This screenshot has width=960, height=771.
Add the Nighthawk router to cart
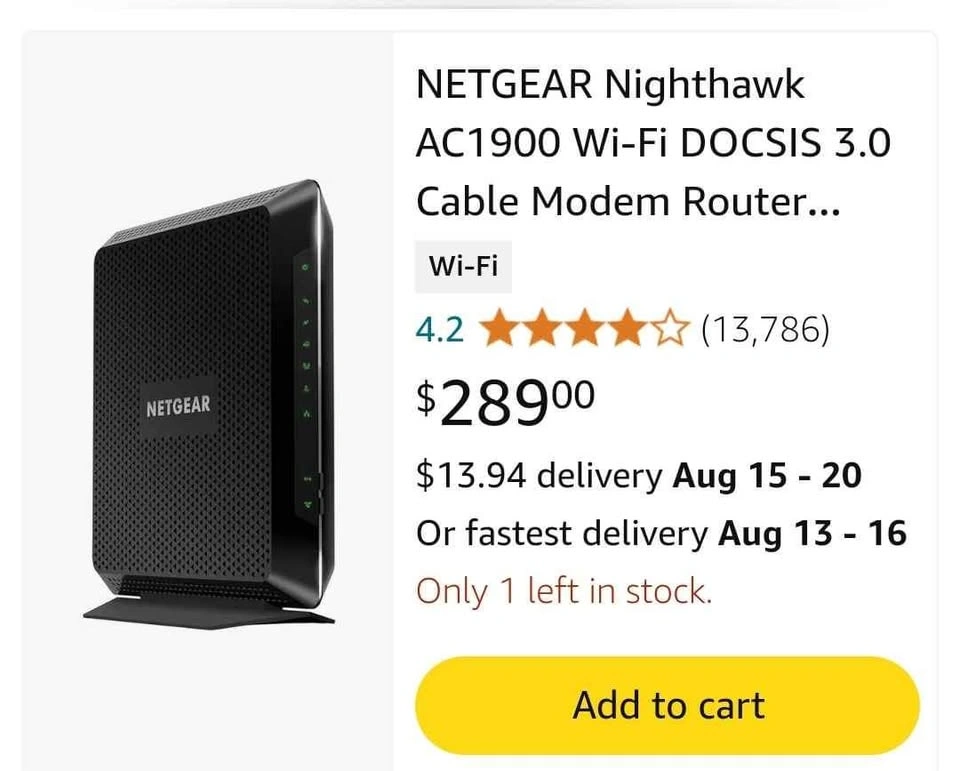[x=667, y=705]
